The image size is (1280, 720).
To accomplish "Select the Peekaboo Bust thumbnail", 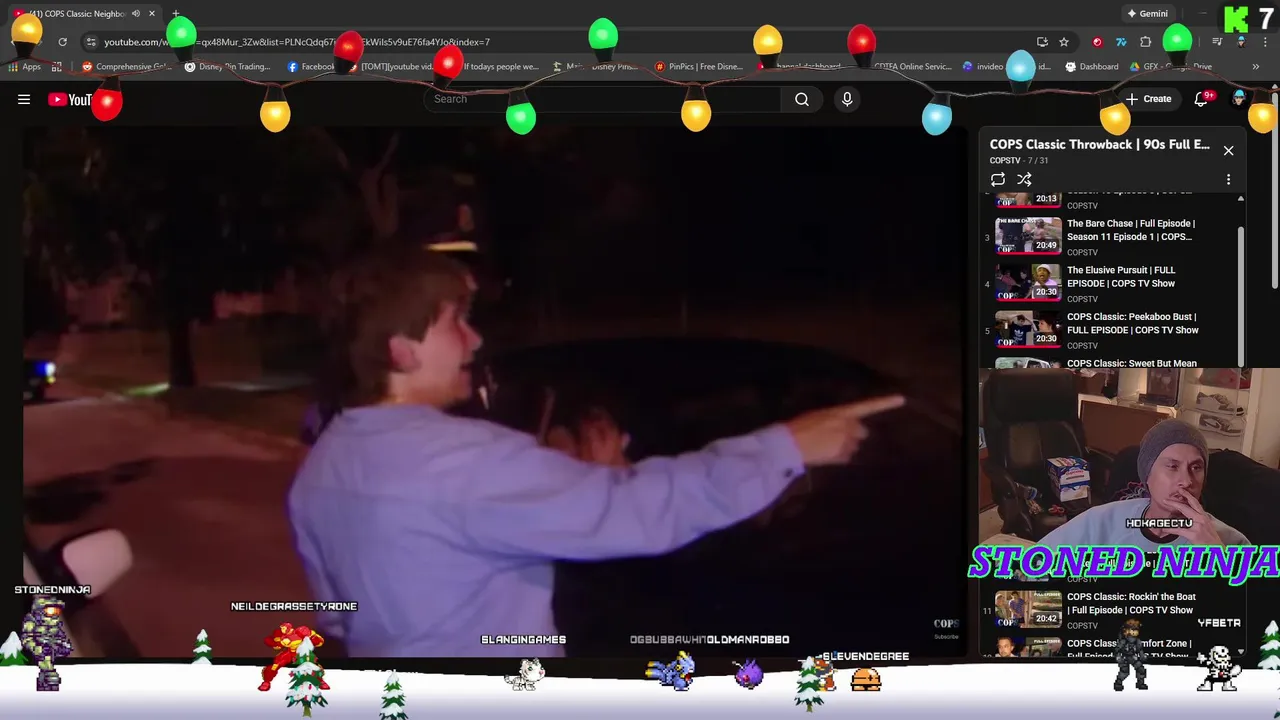I will pyautogui.click(x=1028, y=329).
